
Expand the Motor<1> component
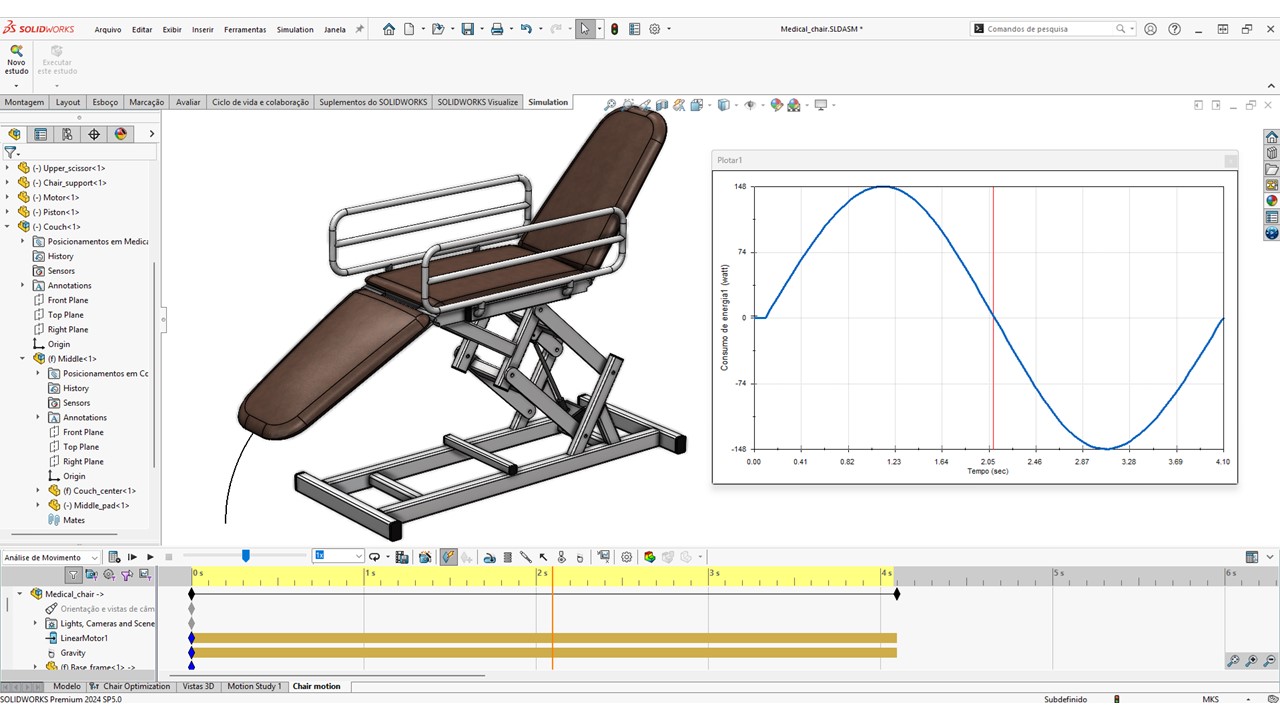pos(8,197)
